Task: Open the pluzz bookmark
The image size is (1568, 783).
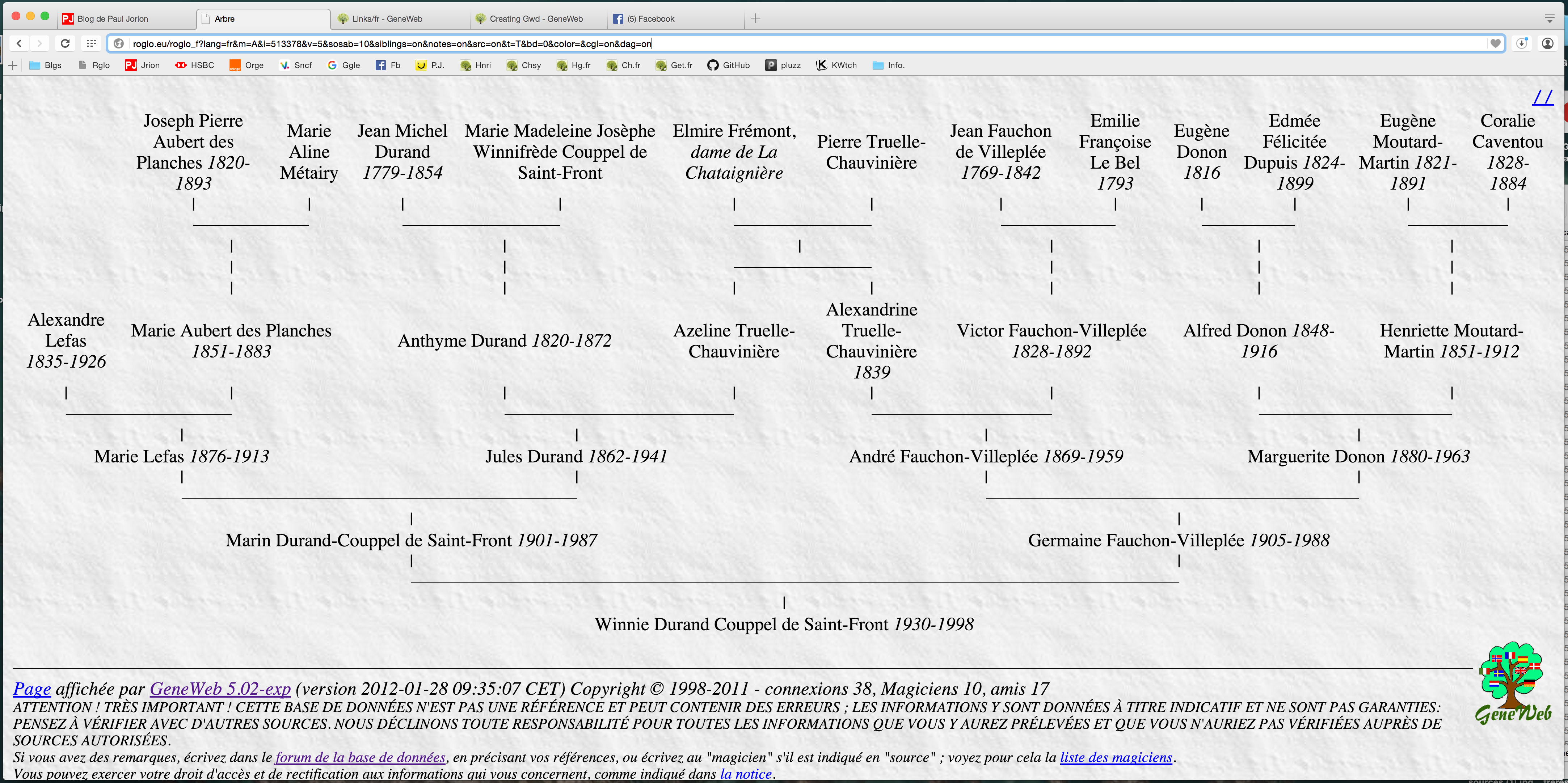Action: tap(783, 65)
